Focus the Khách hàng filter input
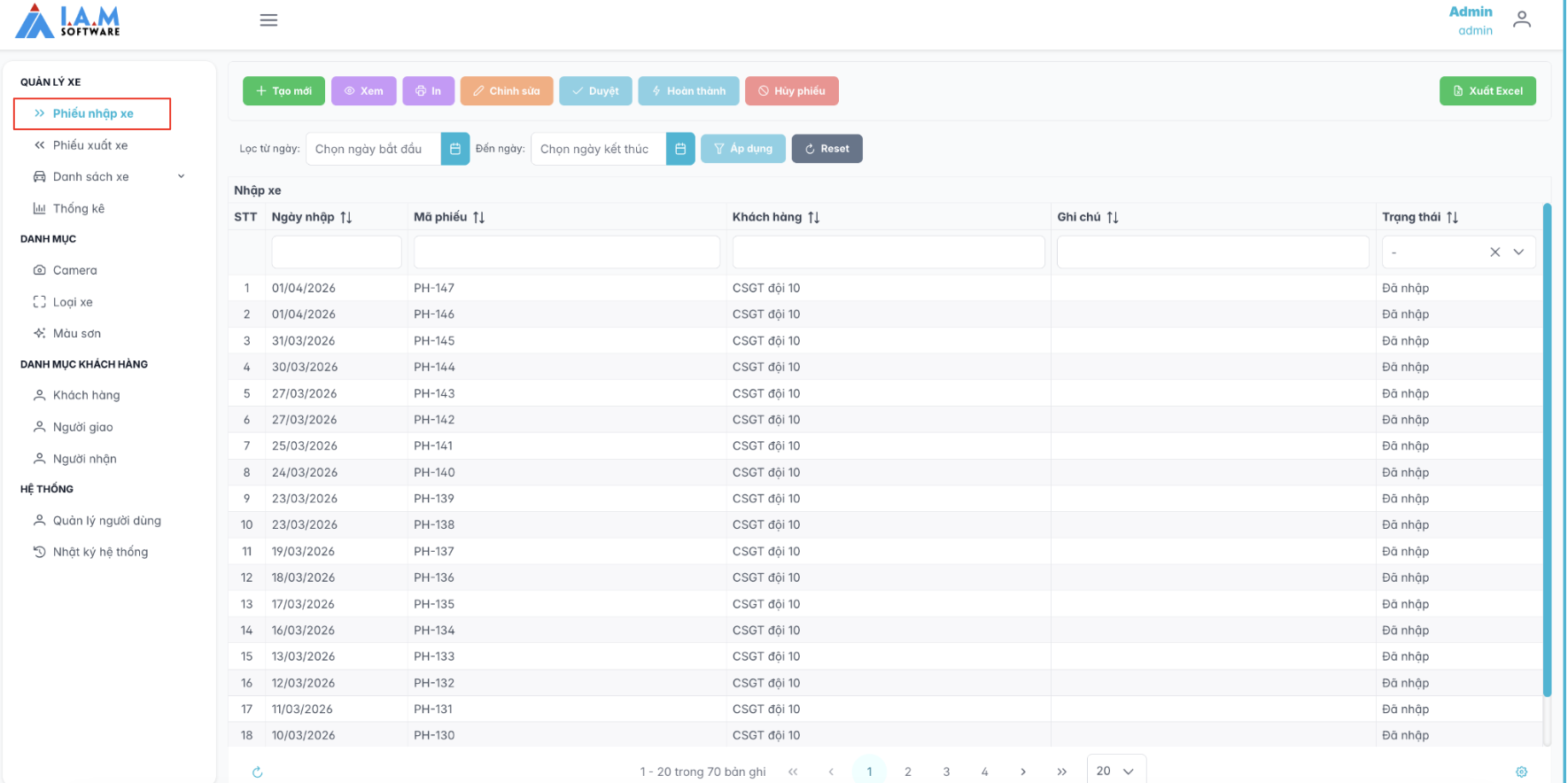 coord(888,252)
